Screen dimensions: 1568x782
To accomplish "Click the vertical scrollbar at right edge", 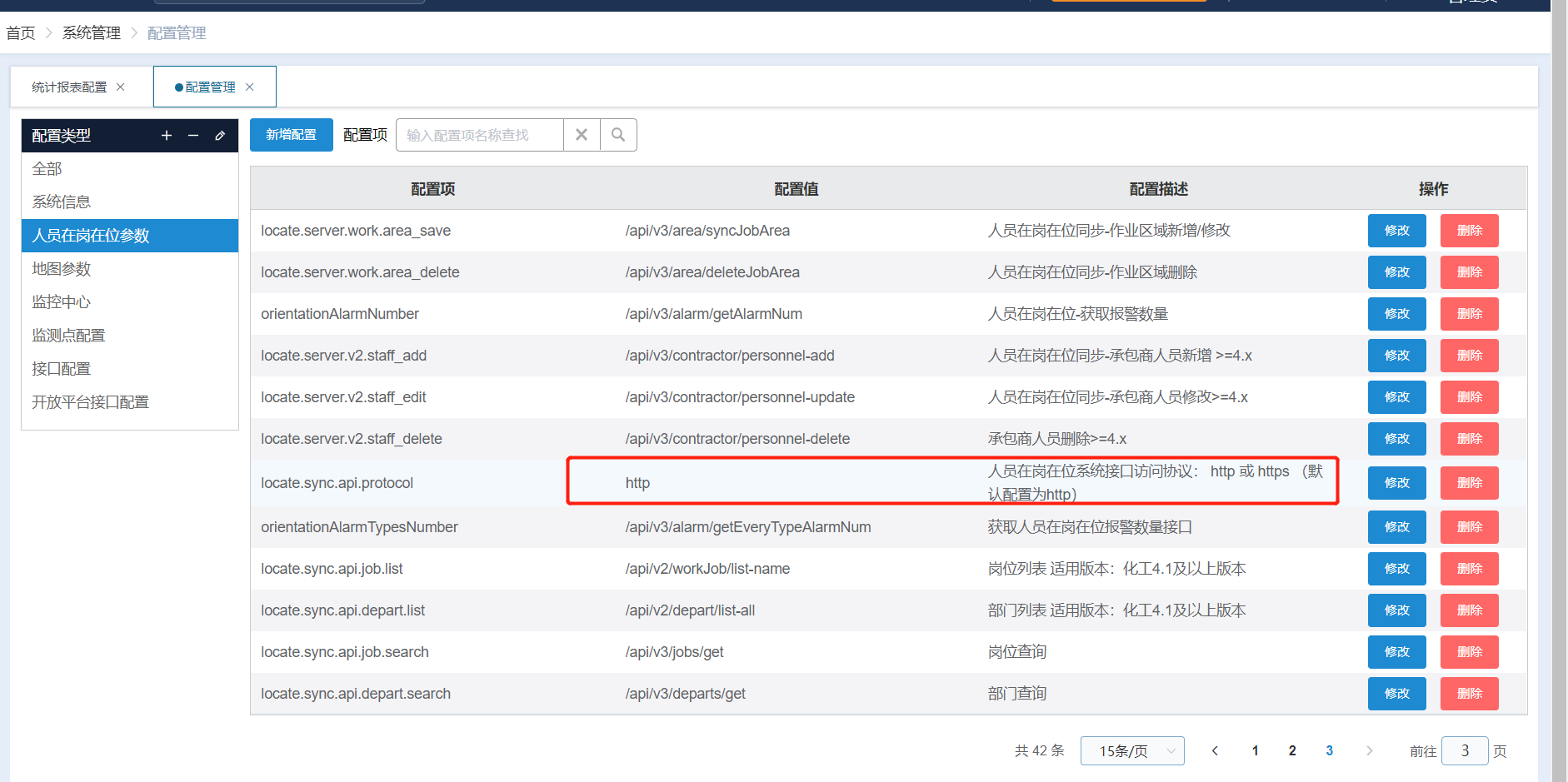I will 1559,391.
